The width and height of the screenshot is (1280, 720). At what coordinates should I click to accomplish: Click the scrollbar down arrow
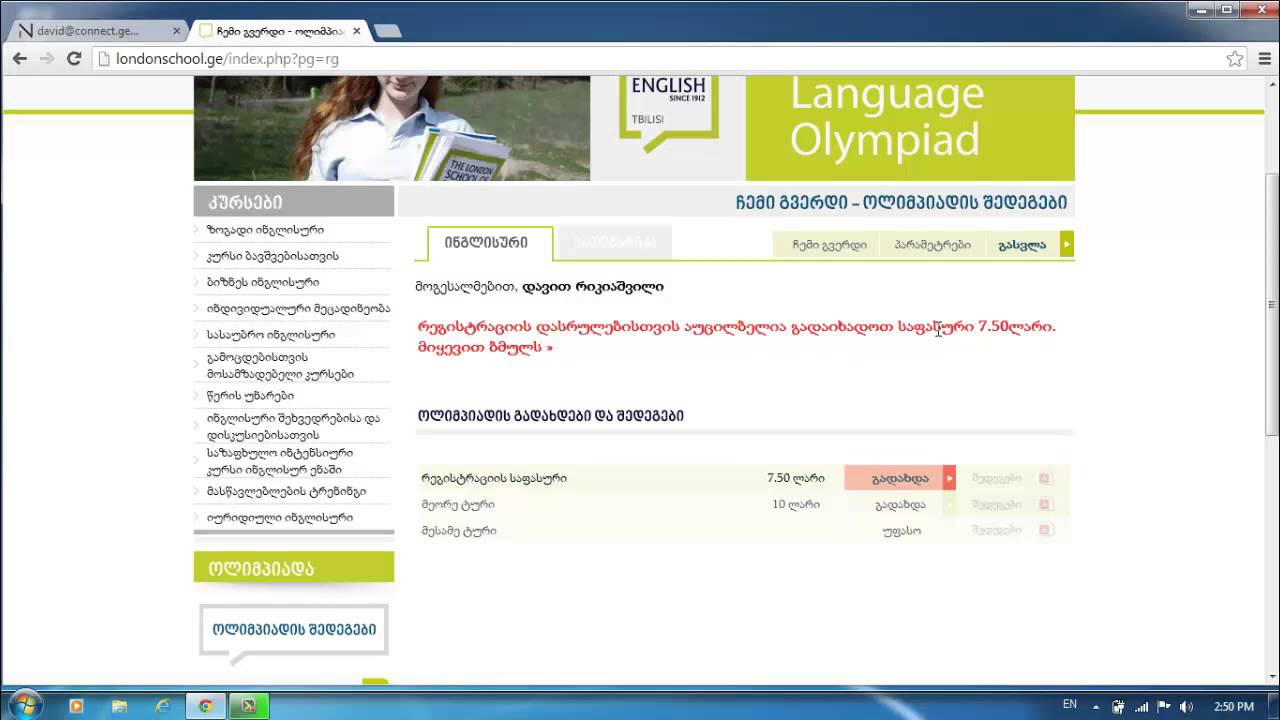click(x=1272, y=679)
